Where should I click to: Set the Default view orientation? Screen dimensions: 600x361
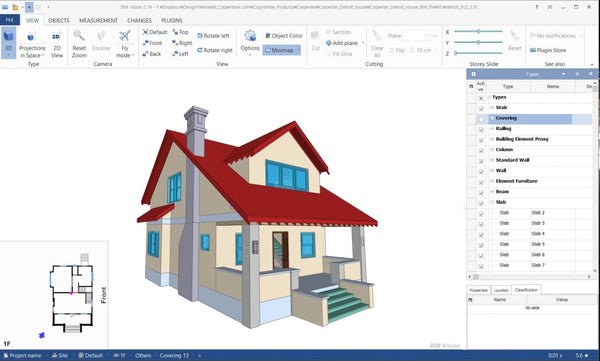[155, 32]
